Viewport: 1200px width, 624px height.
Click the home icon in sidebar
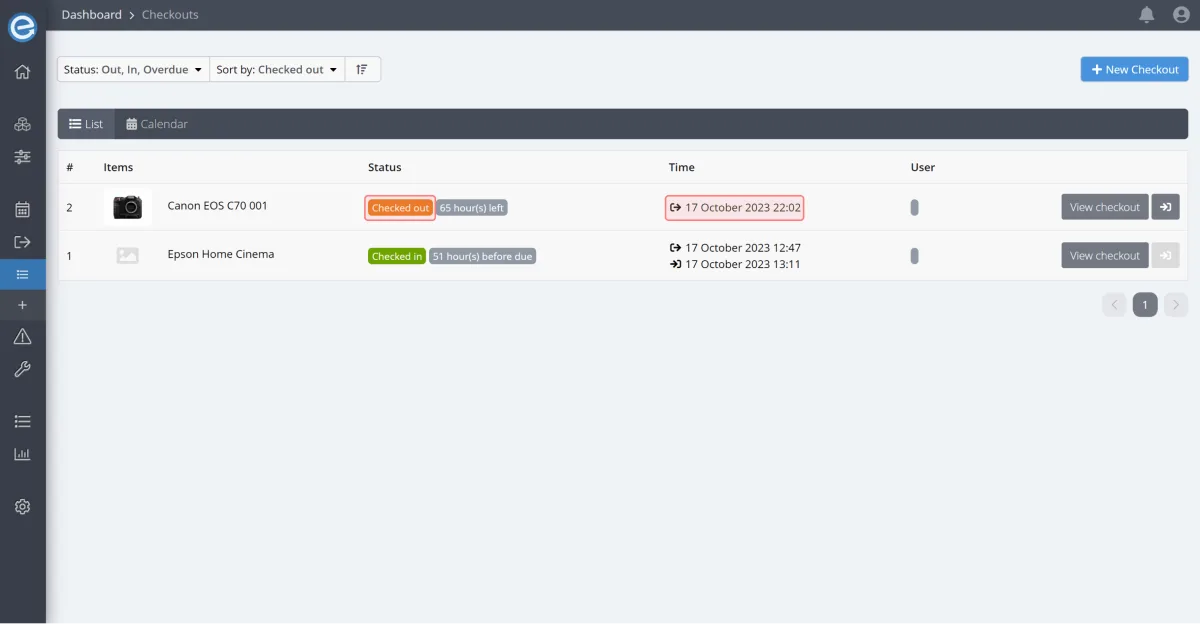coord(22,72)
